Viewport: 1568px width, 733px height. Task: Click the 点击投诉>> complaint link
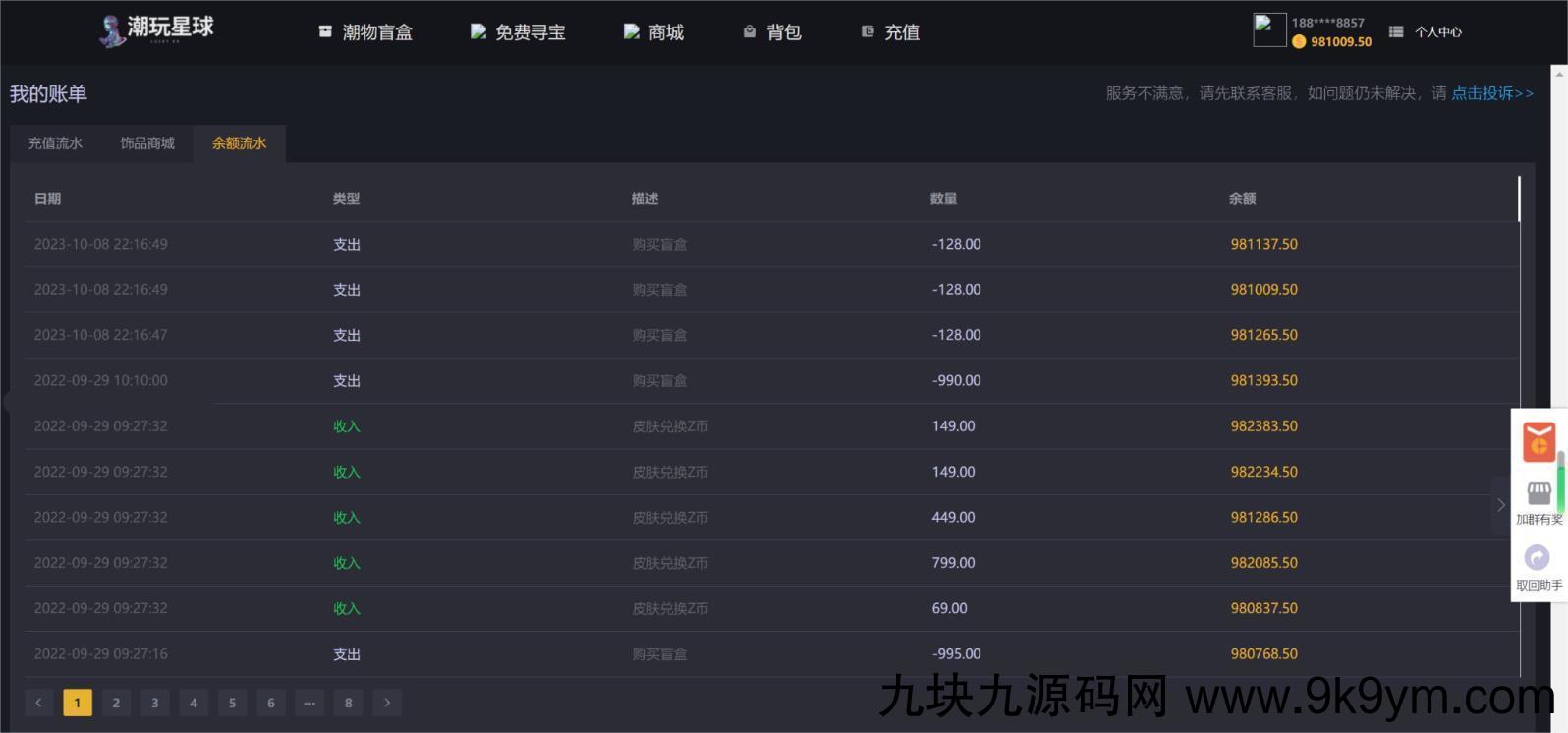click(x=1492, y=93)
